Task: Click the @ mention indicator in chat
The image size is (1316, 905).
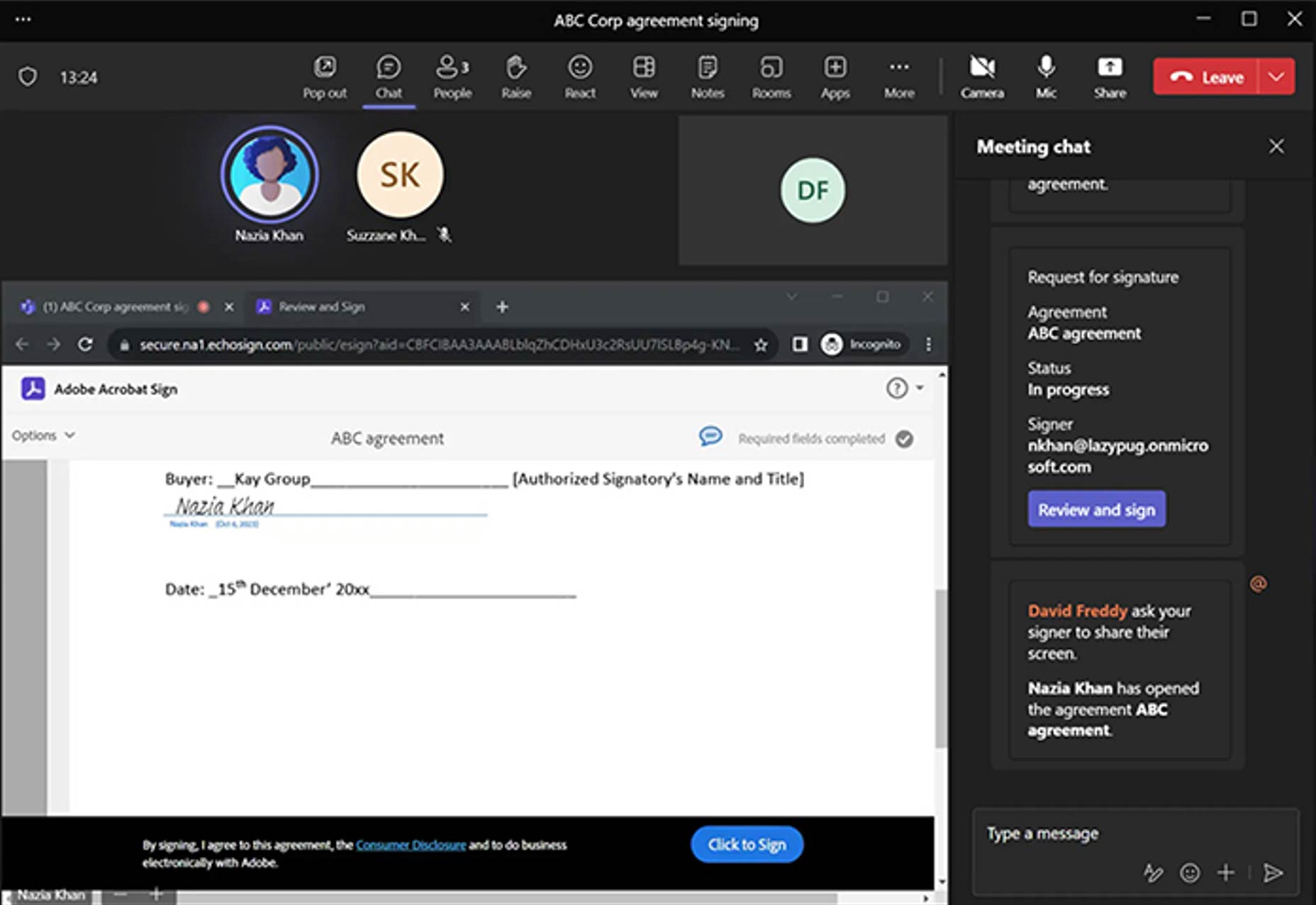Action: coord(1259,584)
